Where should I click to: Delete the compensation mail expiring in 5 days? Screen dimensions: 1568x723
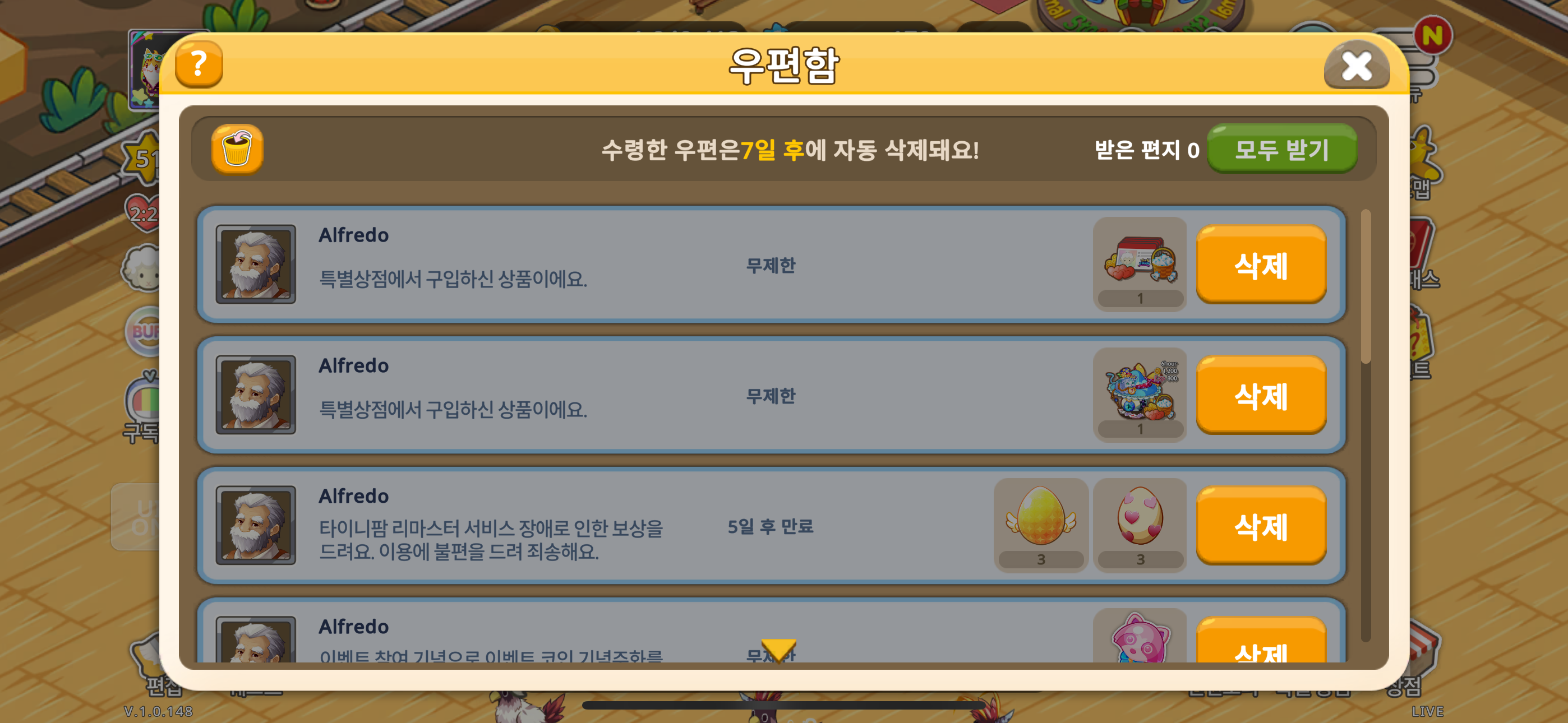pyautogui.click(x=1261, y=526)
